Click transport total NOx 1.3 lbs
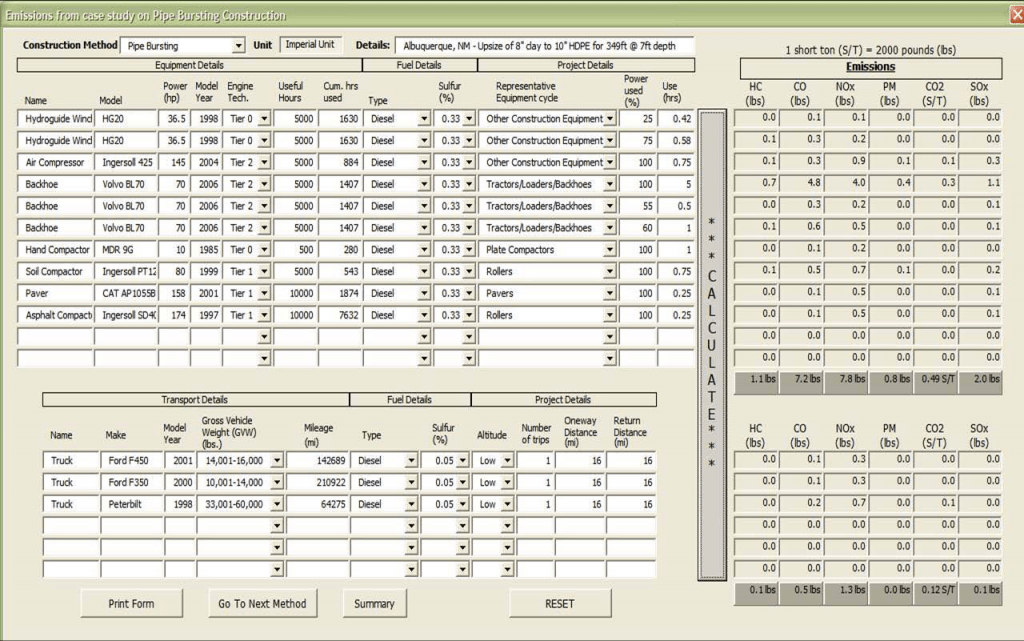The width and height of the screenshot is (1024, 641). (846, 594)
